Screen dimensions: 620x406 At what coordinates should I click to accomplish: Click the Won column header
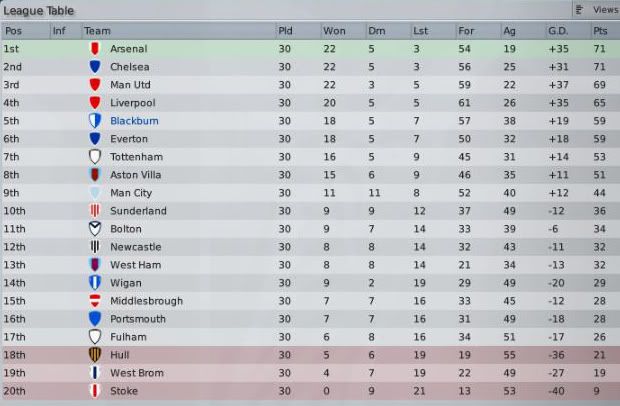click(x=334, y=31)
